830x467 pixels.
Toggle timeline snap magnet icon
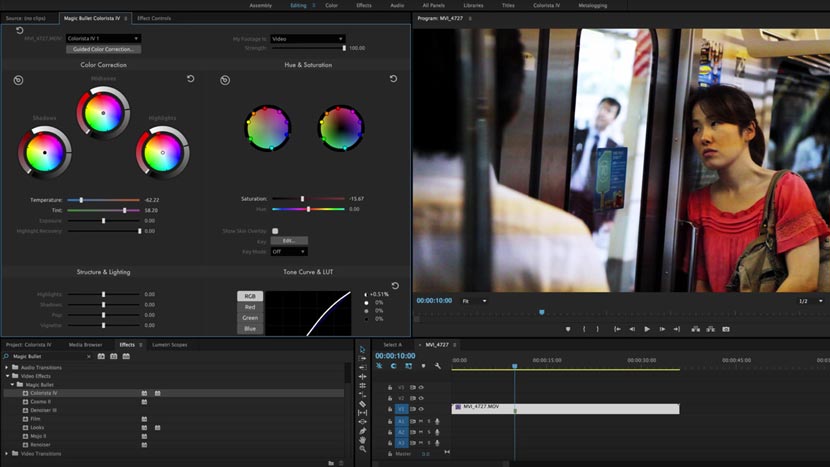pyautogui.click(x=393, y=366)
